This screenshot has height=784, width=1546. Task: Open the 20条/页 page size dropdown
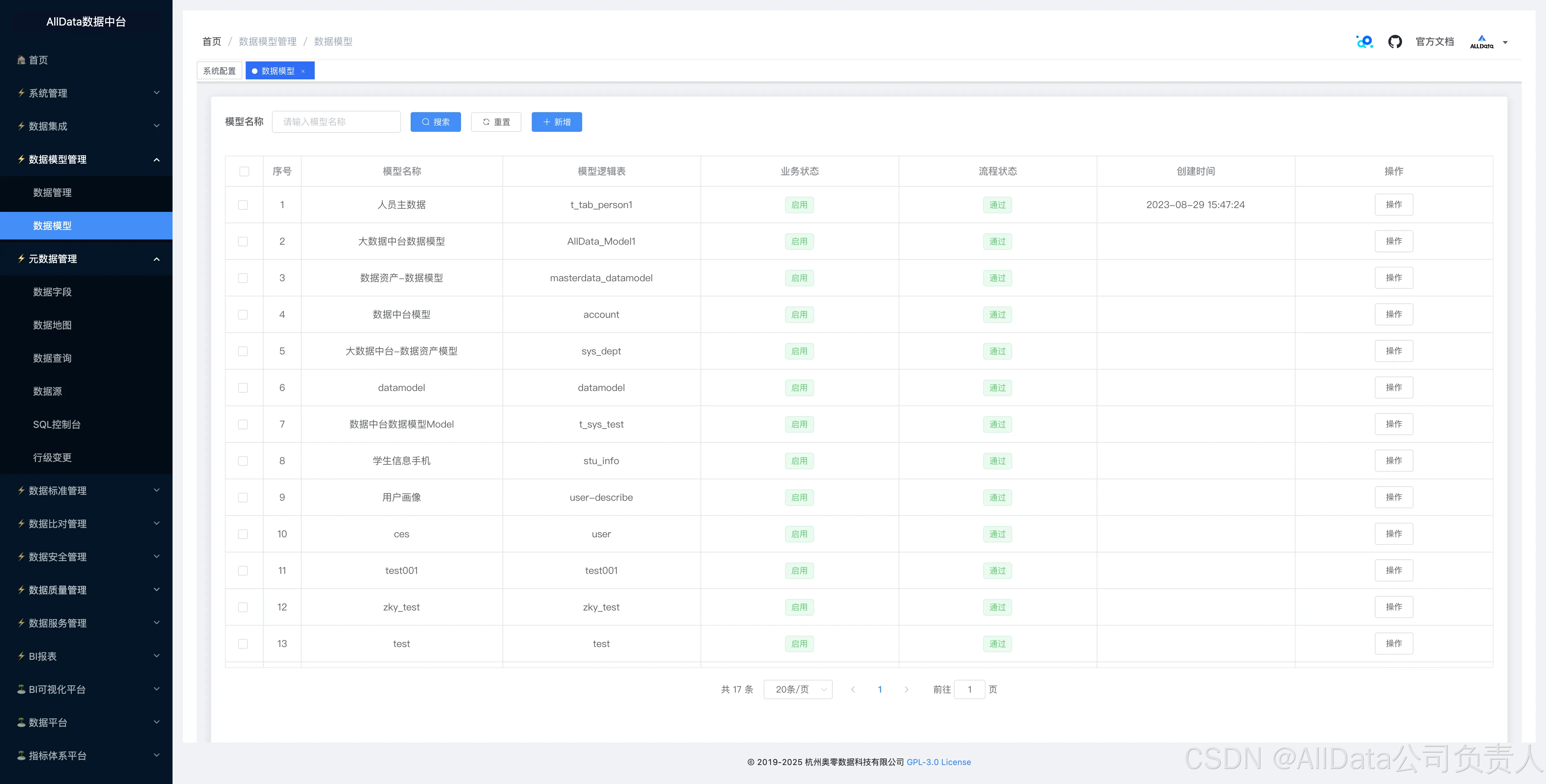(798, 689)
